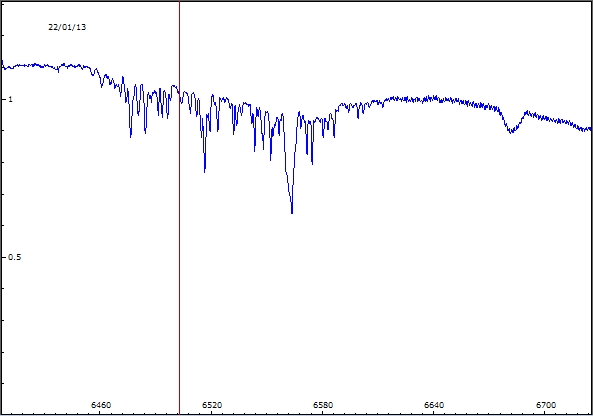Screen dimensions: 593x416
Task: Click the y-axis label 1
Action: [x=11, y=99]
